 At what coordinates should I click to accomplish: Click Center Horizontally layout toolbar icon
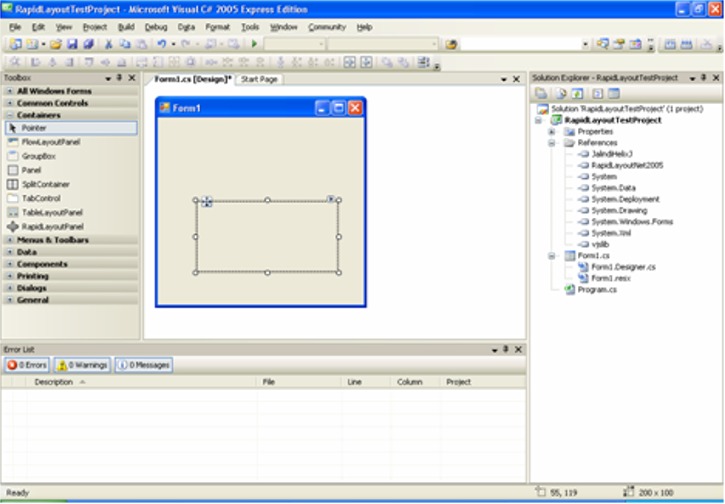(x=350, y=62)
